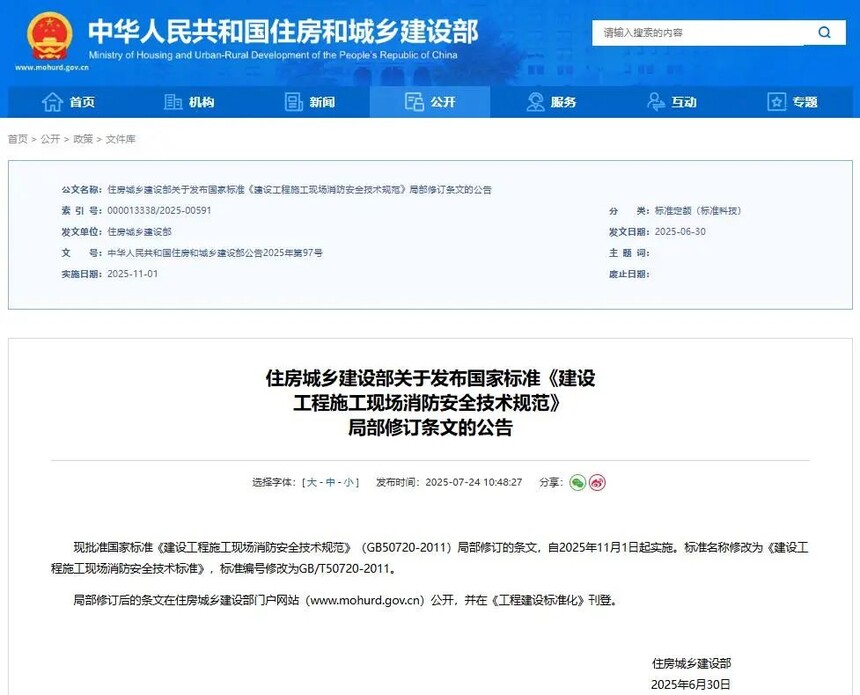Screen dimensions: 860x695
Task: Click the bold announcement headline
Action: (x=430, y=403)
